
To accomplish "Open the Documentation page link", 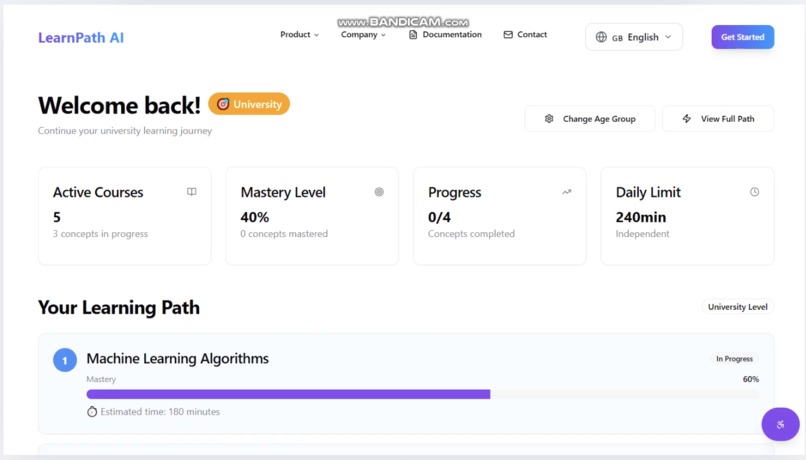I will [x=445, y=34].
